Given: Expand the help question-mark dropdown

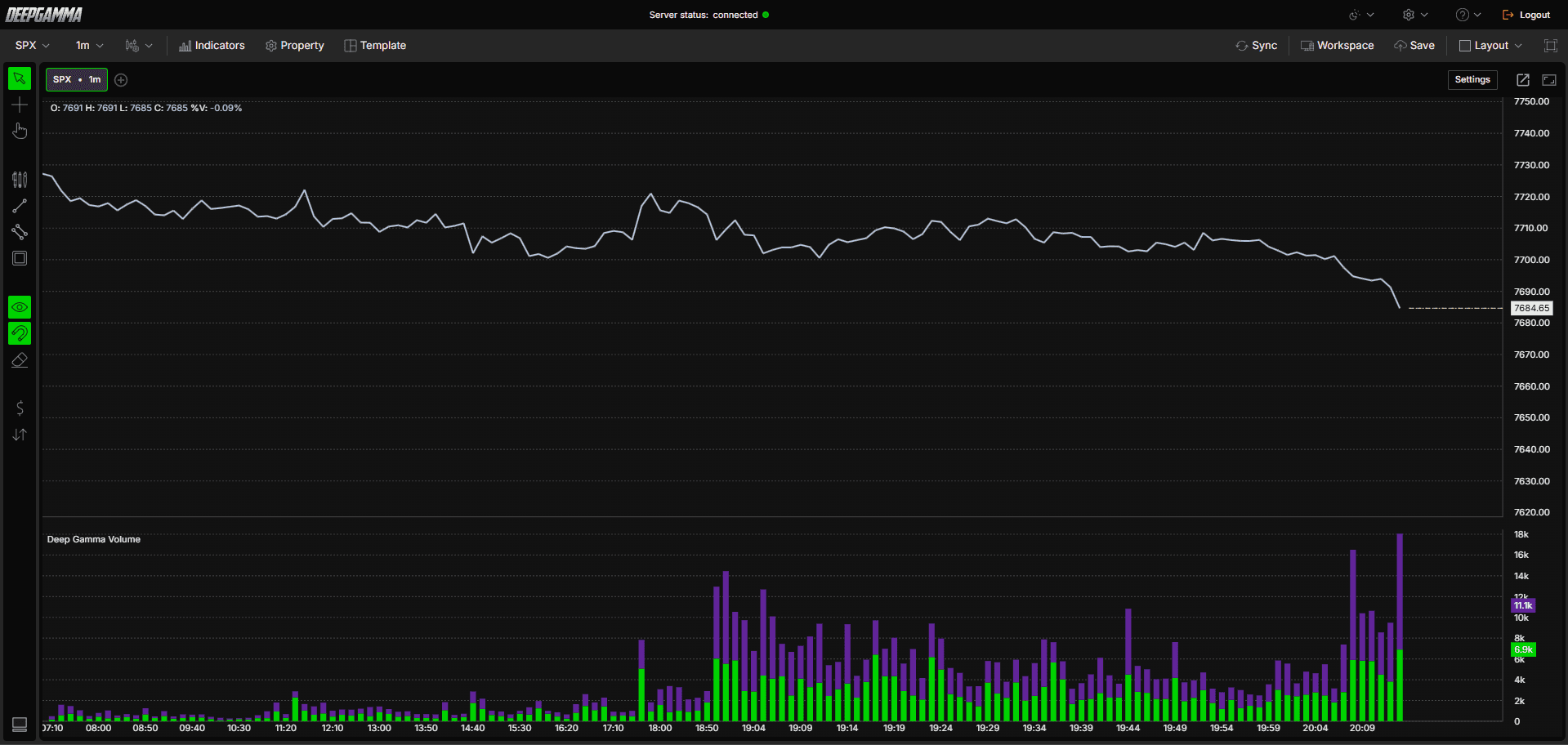Looking at the screenshot, I should pos(1468,15).
